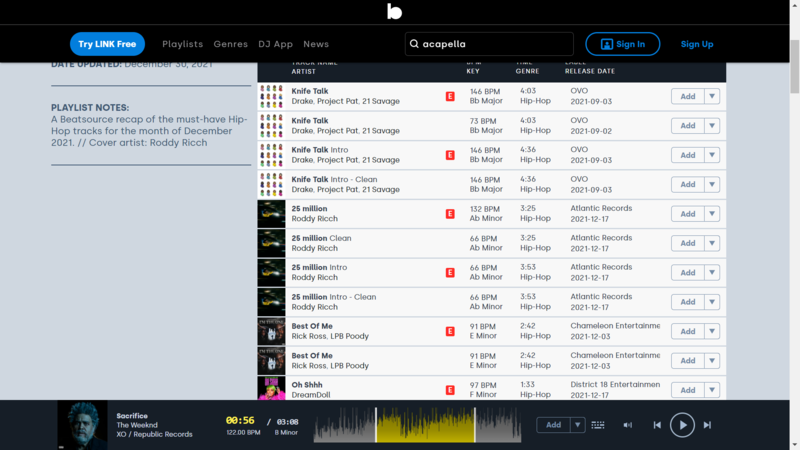The height and width of the screenshot is (450, 800).
Task: Mute the player volume
Action: [628, 425]
